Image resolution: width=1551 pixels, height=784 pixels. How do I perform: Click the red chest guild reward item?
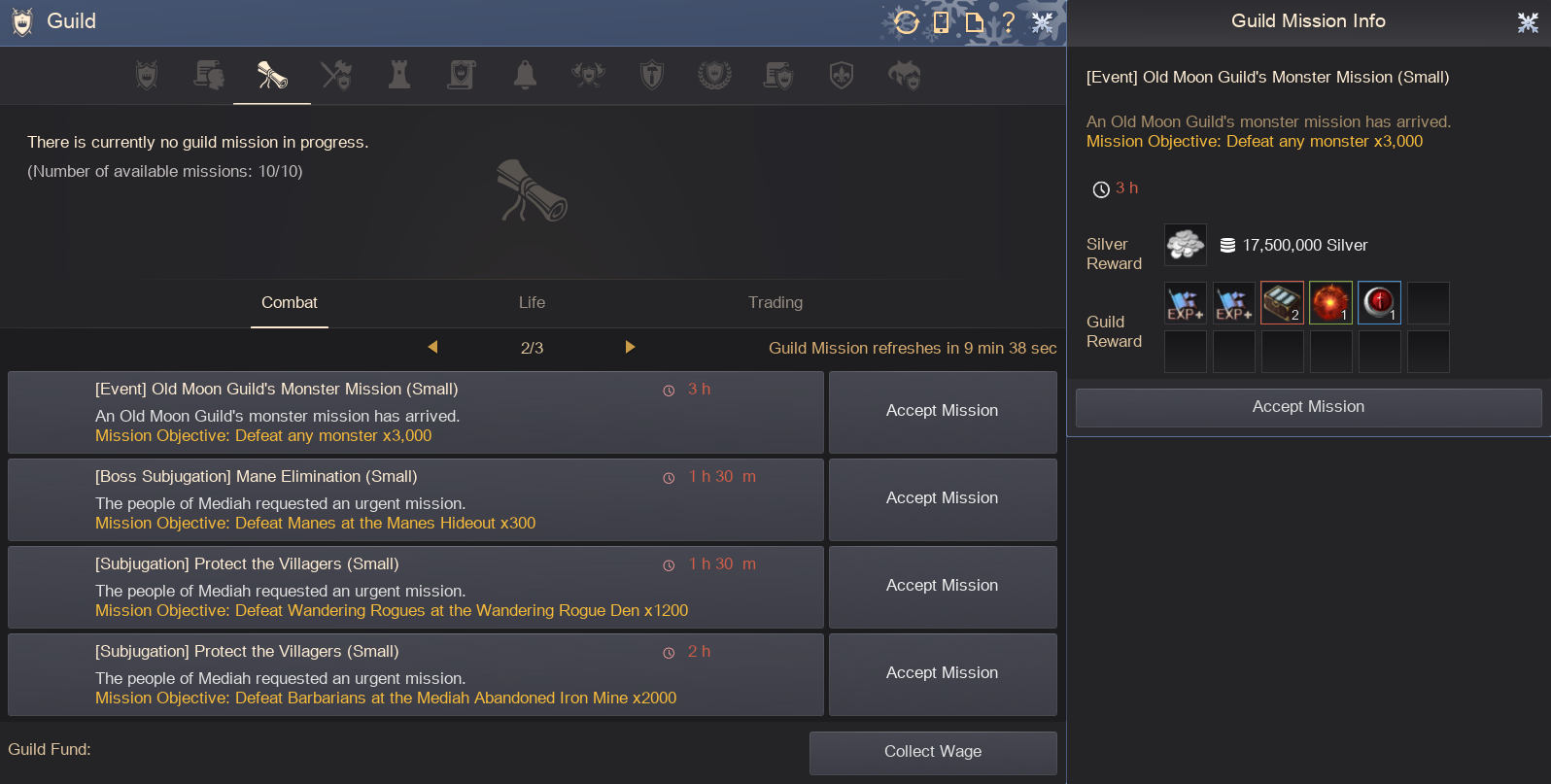click(x=1282, y=303)
